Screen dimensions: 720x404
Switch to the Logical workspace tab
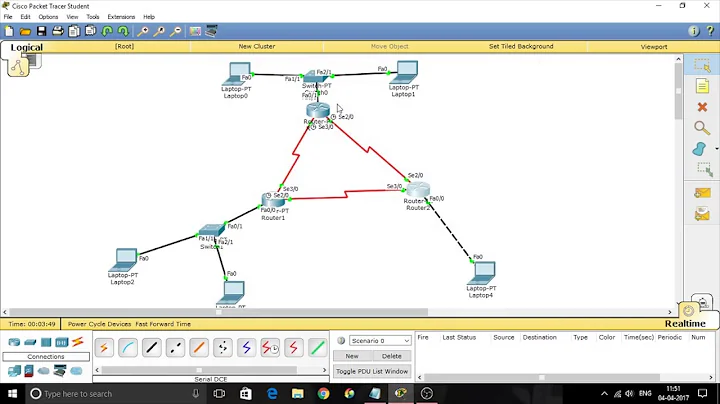27,47
